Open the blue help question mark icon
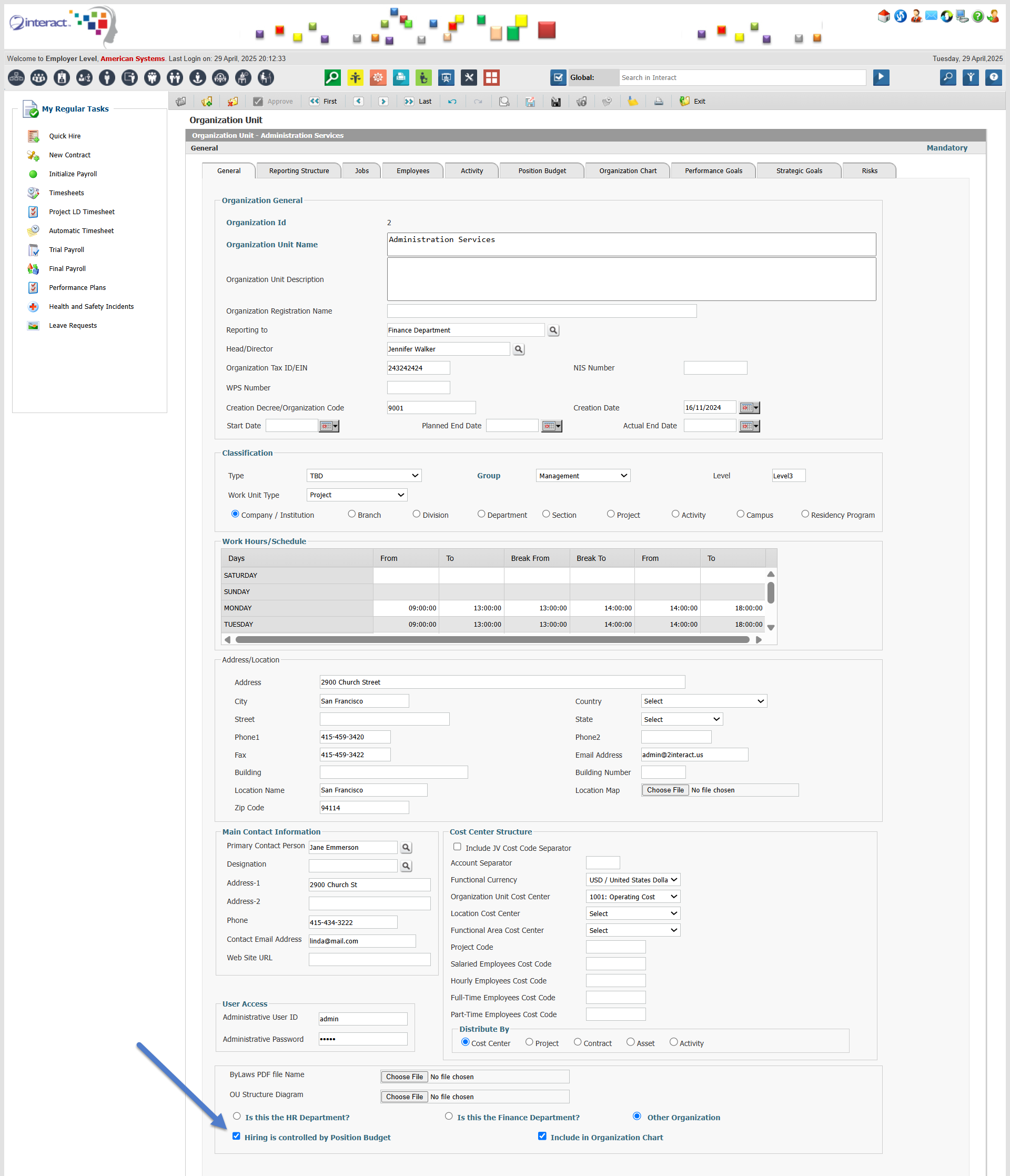 (x=994, y=77)
